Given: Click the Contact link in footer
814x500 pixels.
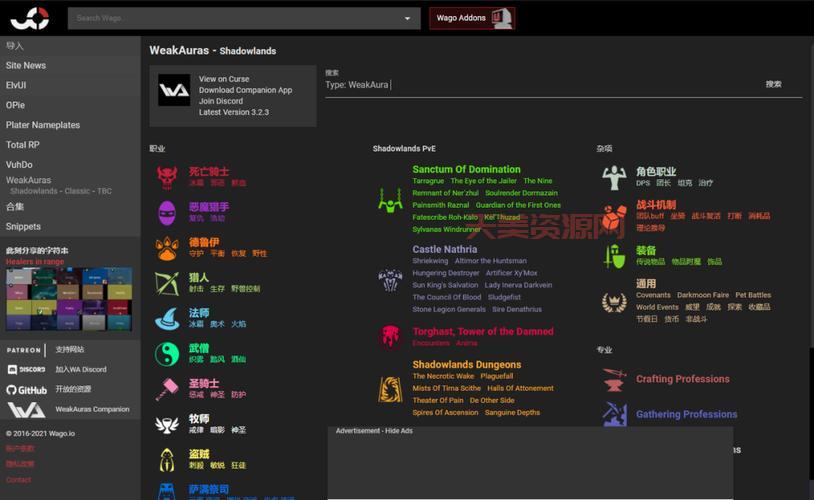Looking at the screenshot, I should (18, 480).
